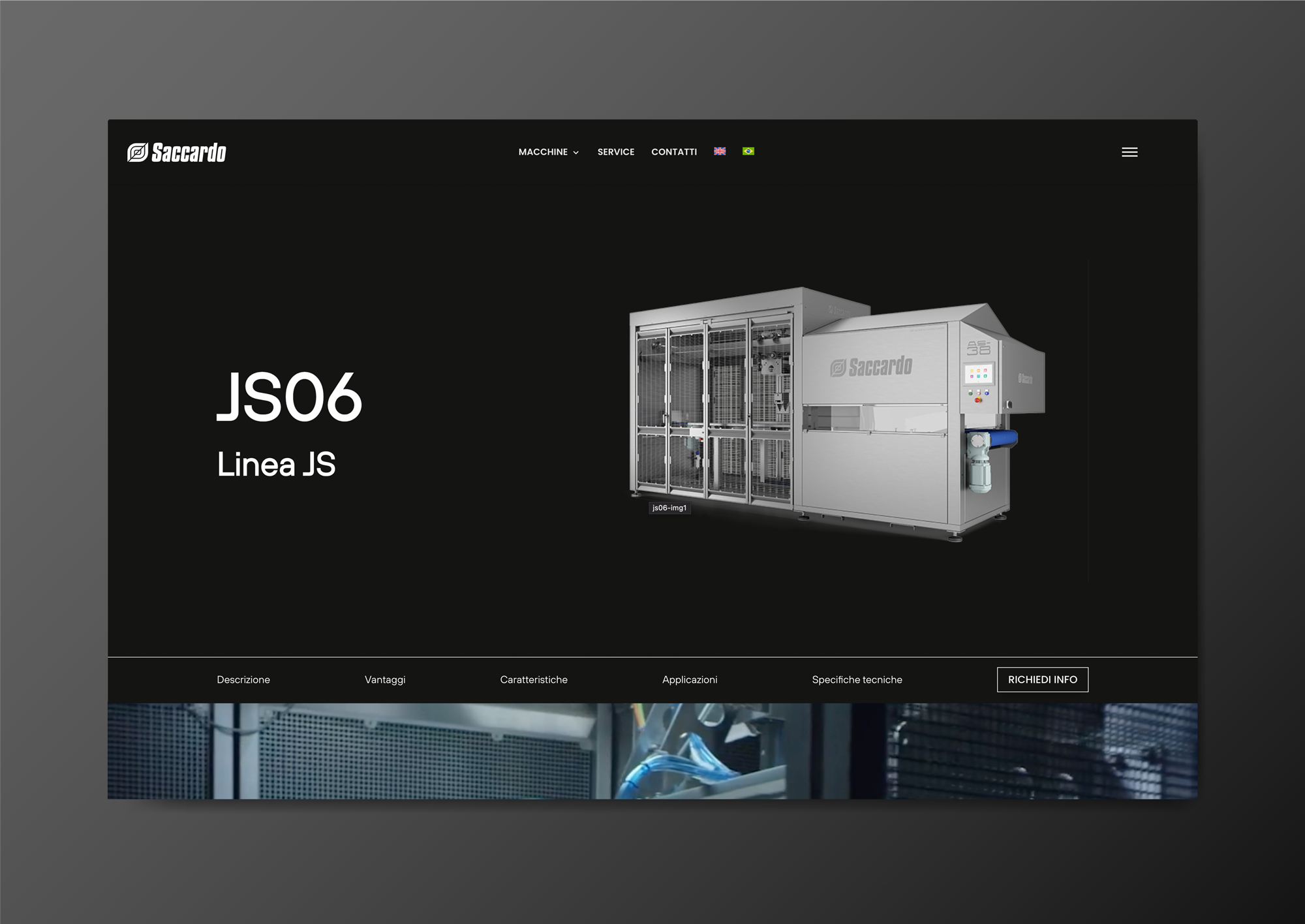Go to the SERVICE page
This screenshot has height=924, width=1305.
tap(615, 152)
